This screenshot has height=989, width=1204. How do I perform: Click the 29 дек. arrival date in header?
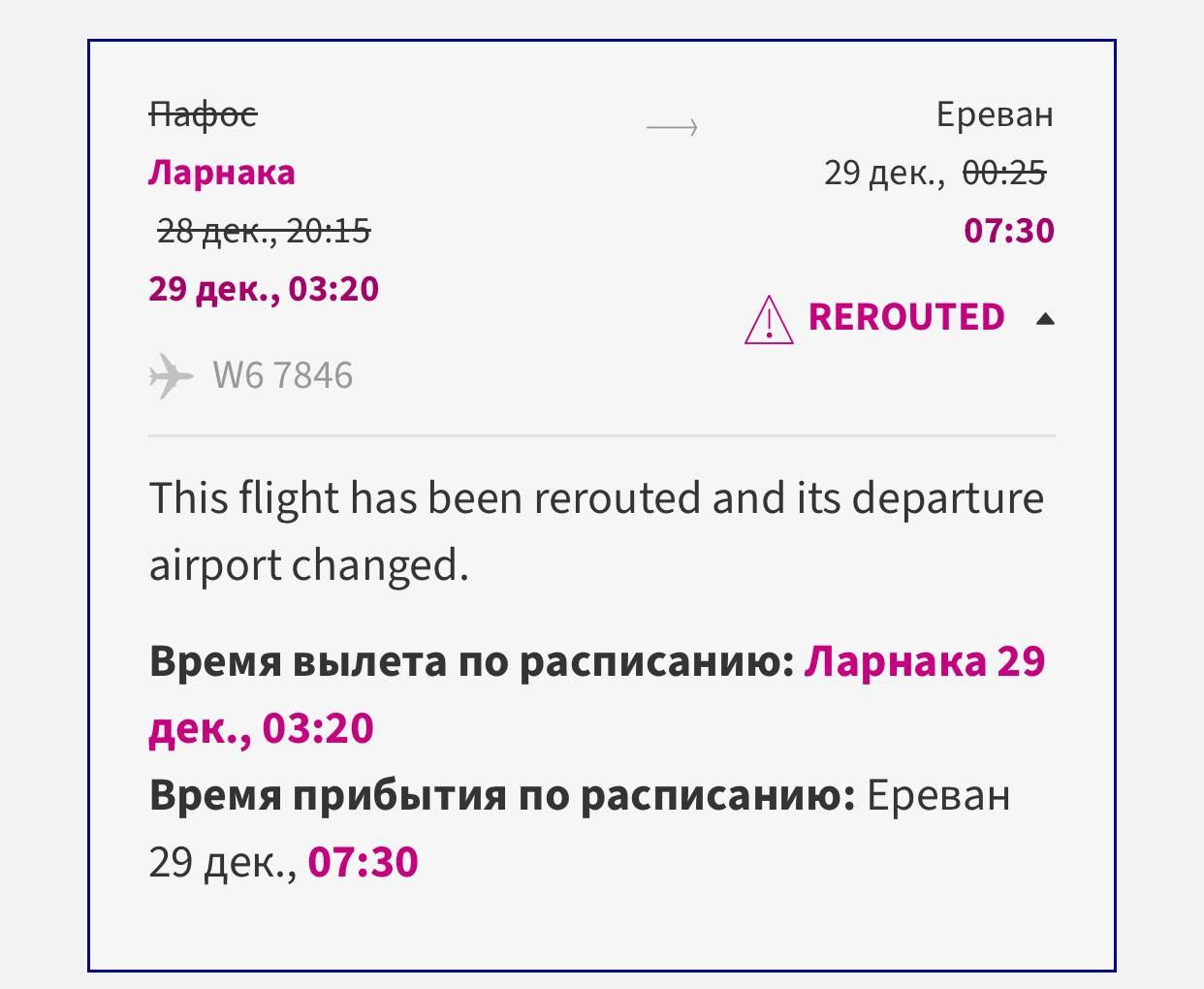click(x=883, y=174)
